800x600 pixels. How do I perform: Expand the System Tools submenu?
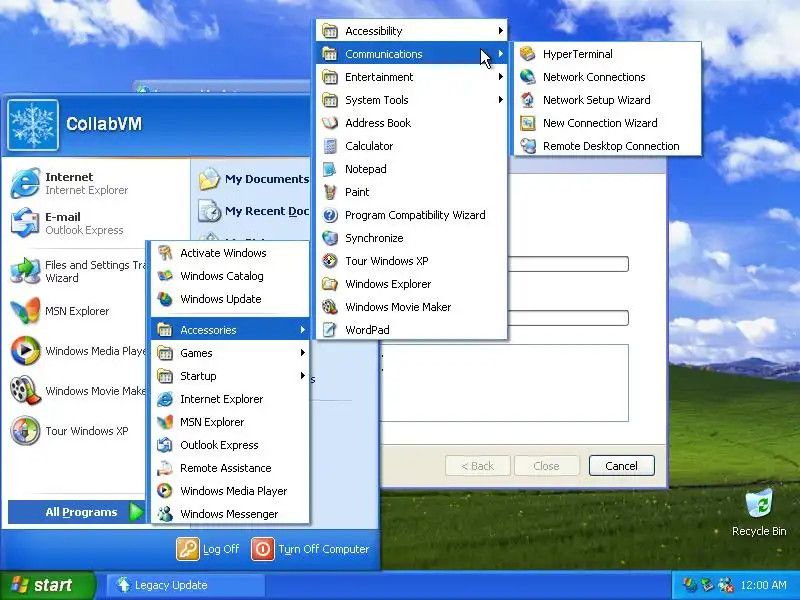pyautogui.click(x=411, y=100)
